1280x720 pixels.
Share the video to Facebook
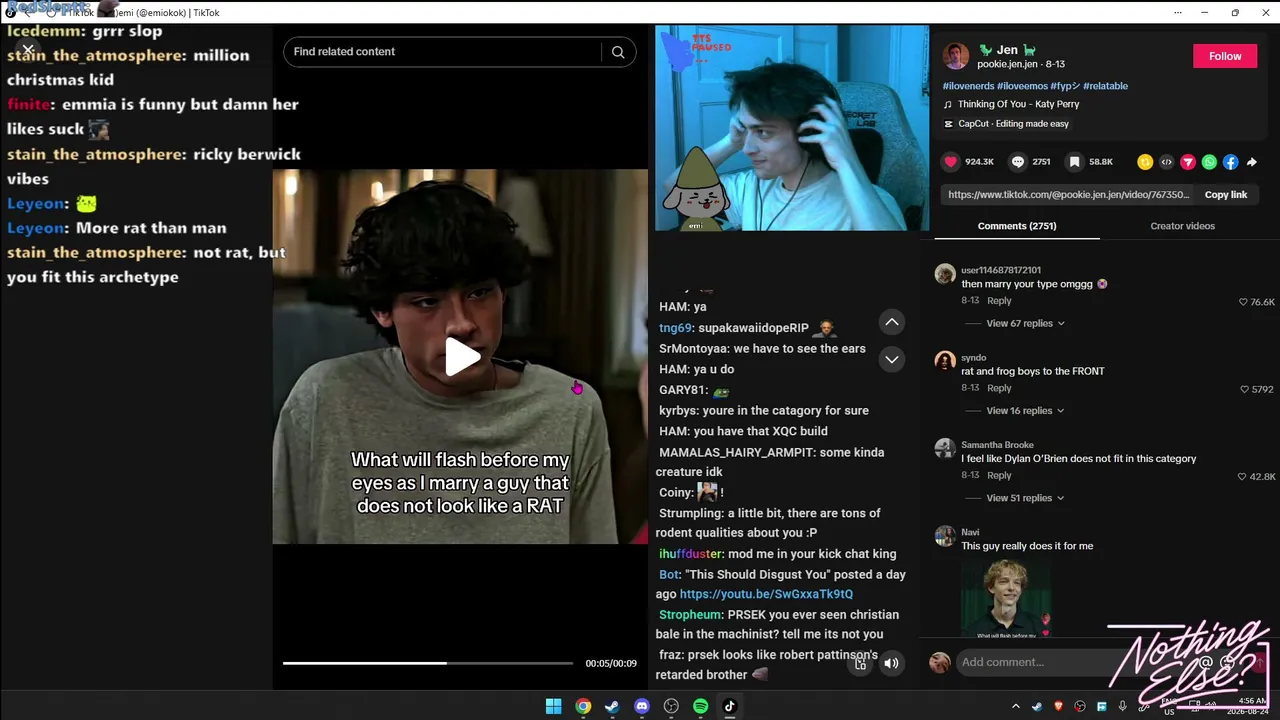(x=1230, y=162)
